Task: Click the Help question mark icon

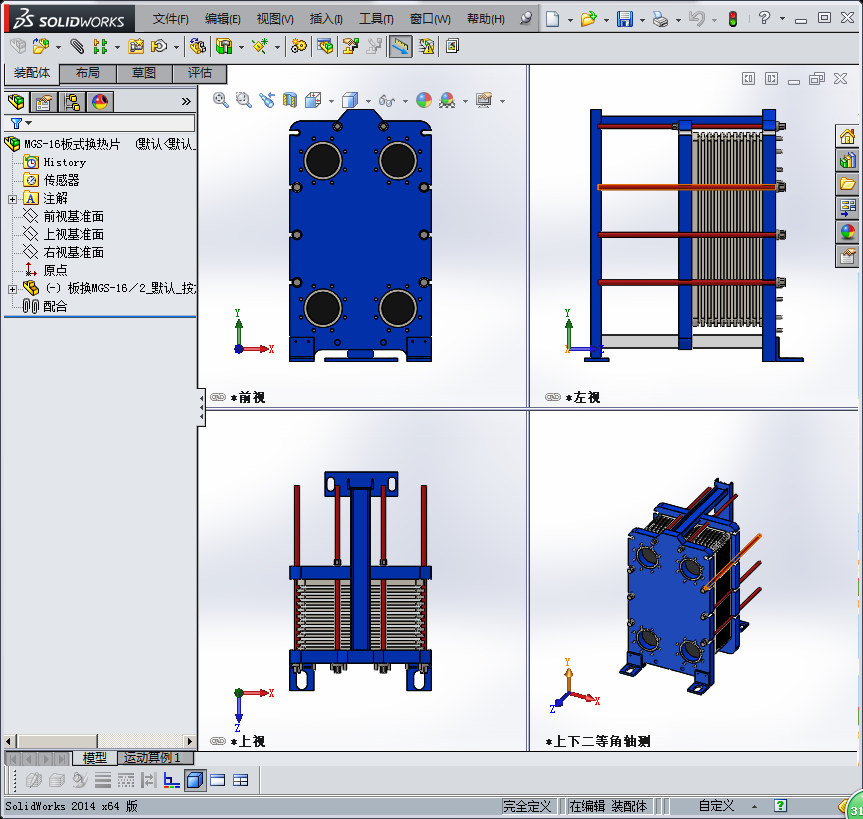Action: (764, 18)
